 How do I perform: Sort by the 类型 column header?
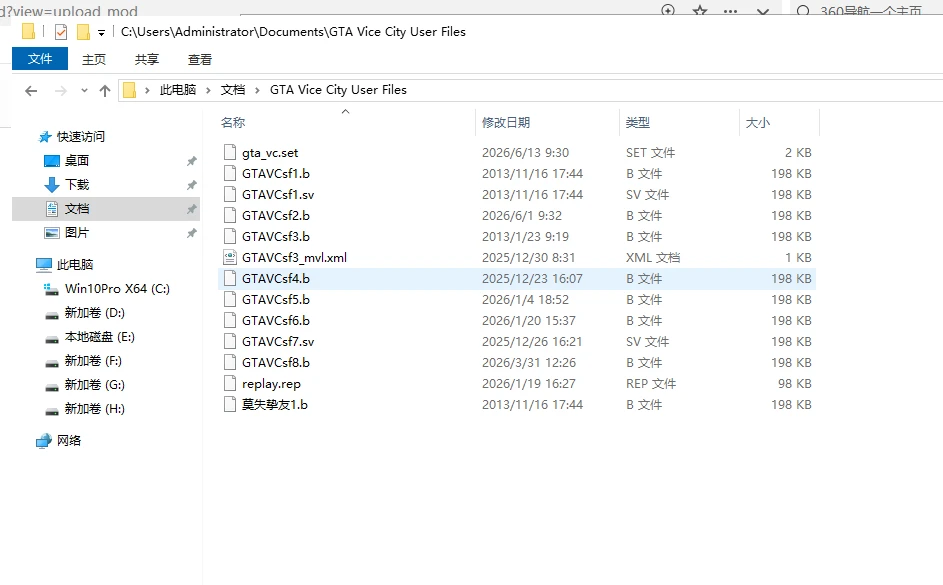[637, 123]
